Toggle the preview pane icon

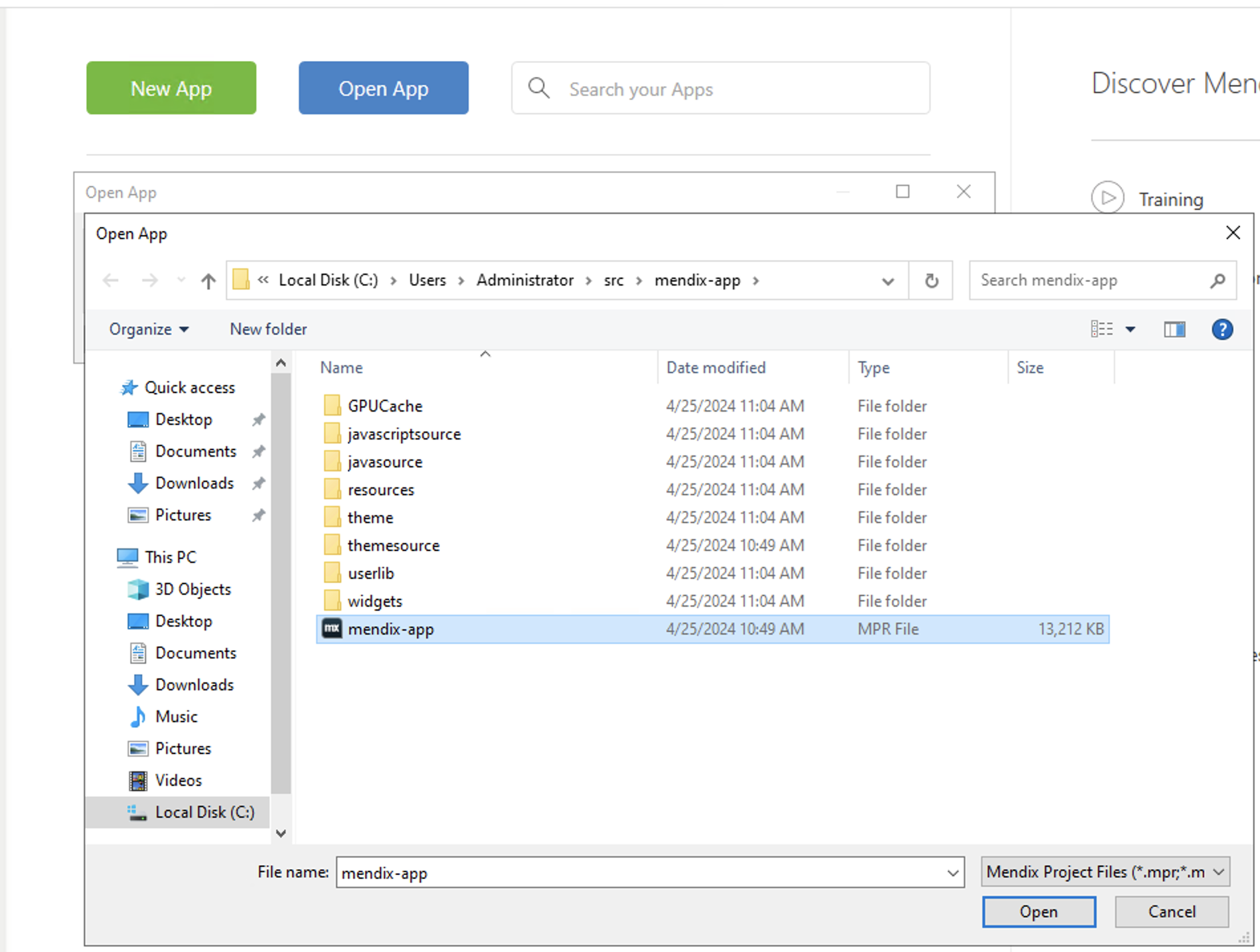1174,329
